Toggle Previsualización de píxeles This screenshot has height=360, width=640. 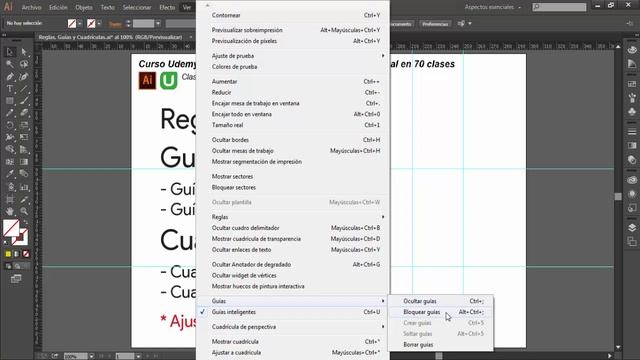(293, 41)
